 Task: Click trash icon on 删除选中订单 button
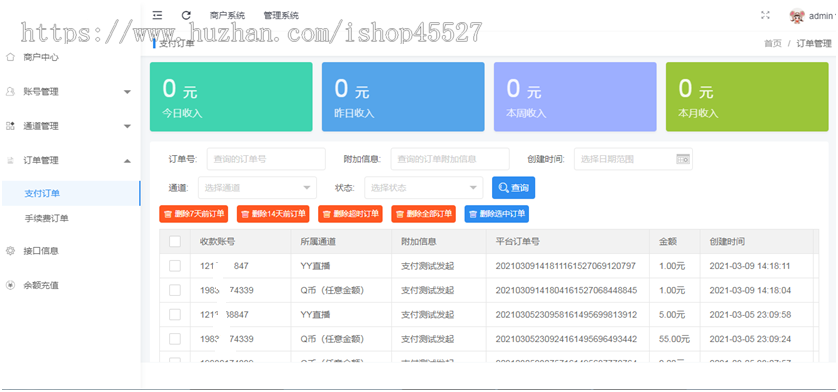pyautogui.click(x=472, y=214)
